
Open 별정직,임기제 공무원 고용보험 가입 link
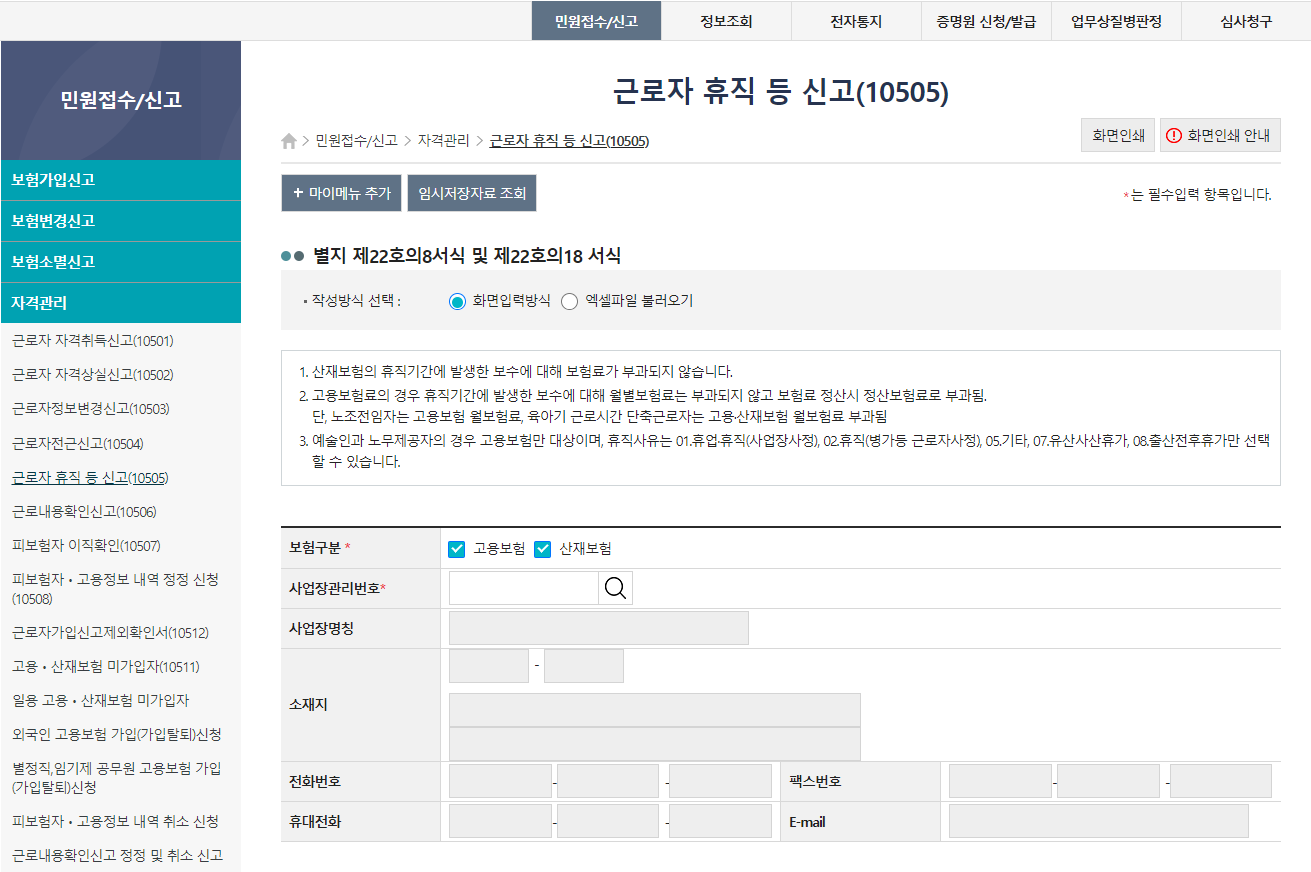pyautogui.click(x=117, y=778)
